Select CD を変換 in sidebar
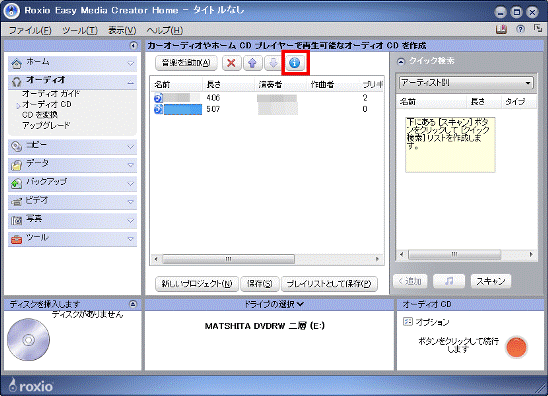This screenshot has width=548, height=396. tap(39, 115)
